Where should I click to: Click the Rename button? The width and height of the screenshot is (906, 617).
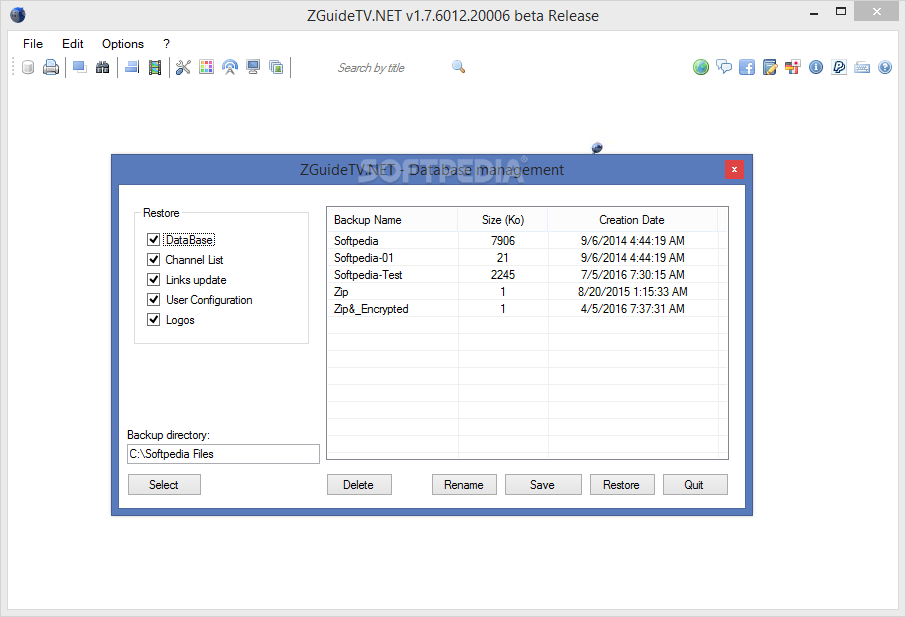coord(464,485)
